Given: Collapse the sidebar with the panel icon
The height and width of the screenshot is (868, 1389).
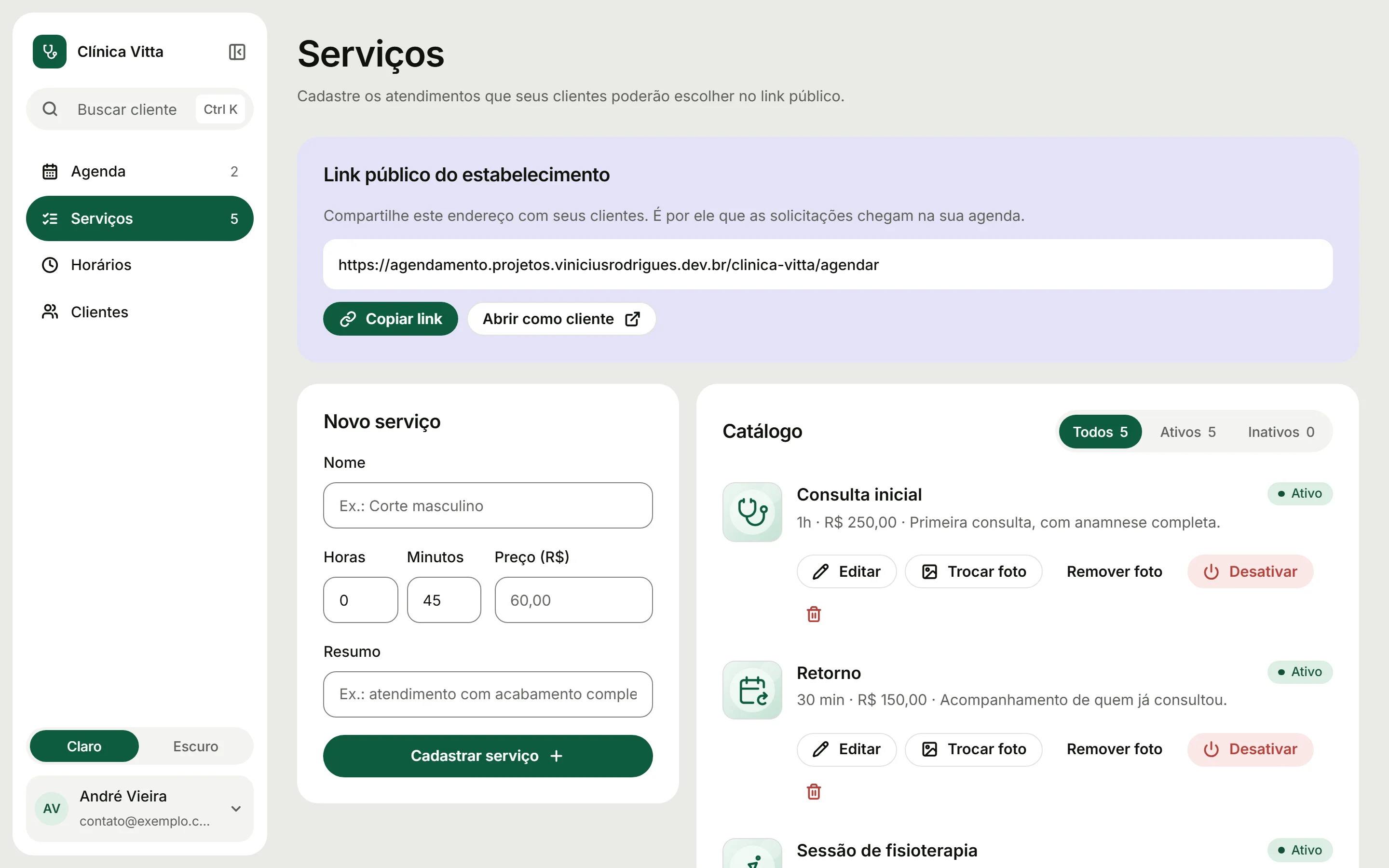Looking at the screenshot, I should (237, 52).
